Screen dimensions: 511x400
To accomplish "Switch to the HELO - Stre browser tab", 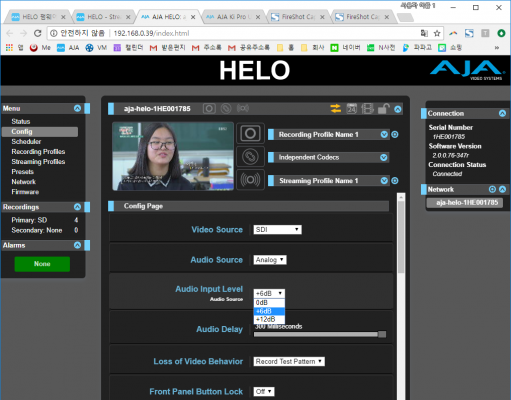I will pyautogui.click(x=103, y=17).
